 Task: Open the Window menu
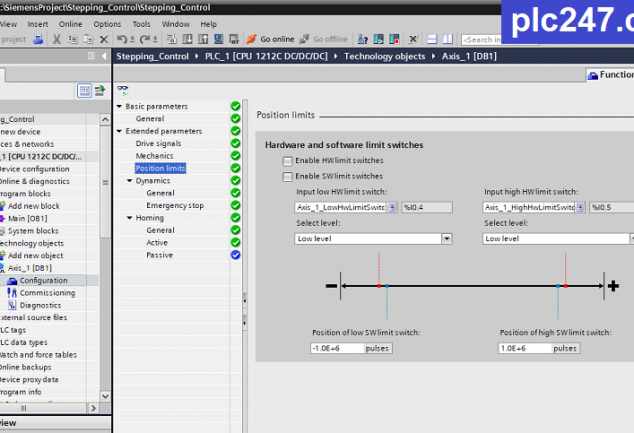176,24
